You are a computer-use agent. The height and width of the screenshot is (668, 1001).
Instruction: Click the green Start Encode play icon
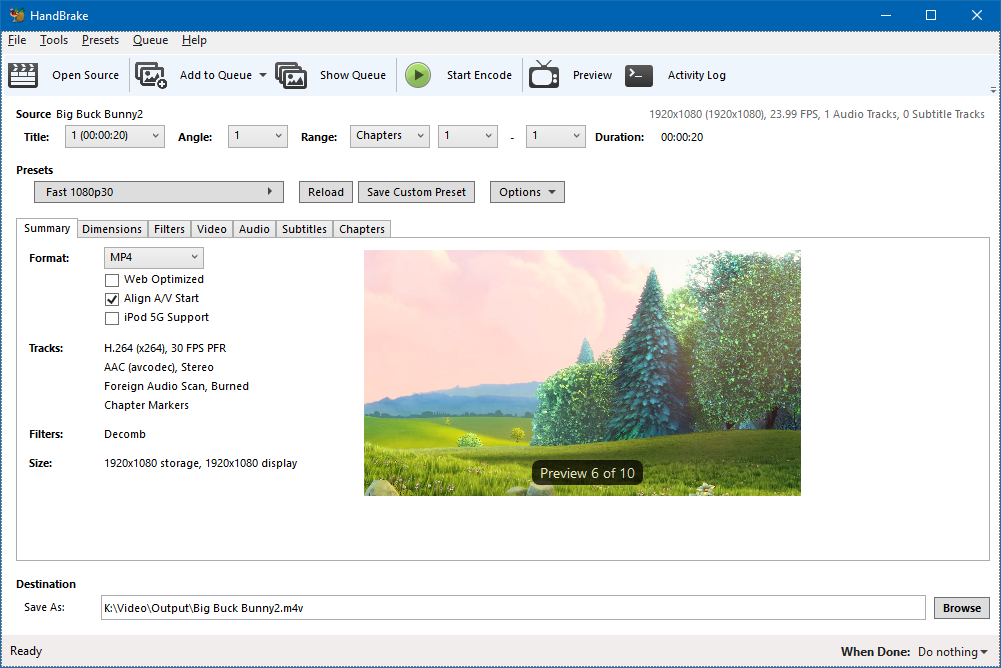[x=418, y=75]
